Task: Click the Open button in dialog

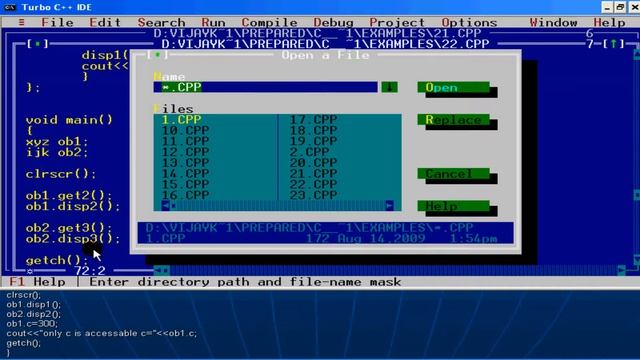Action: click(x=453, y=87)
